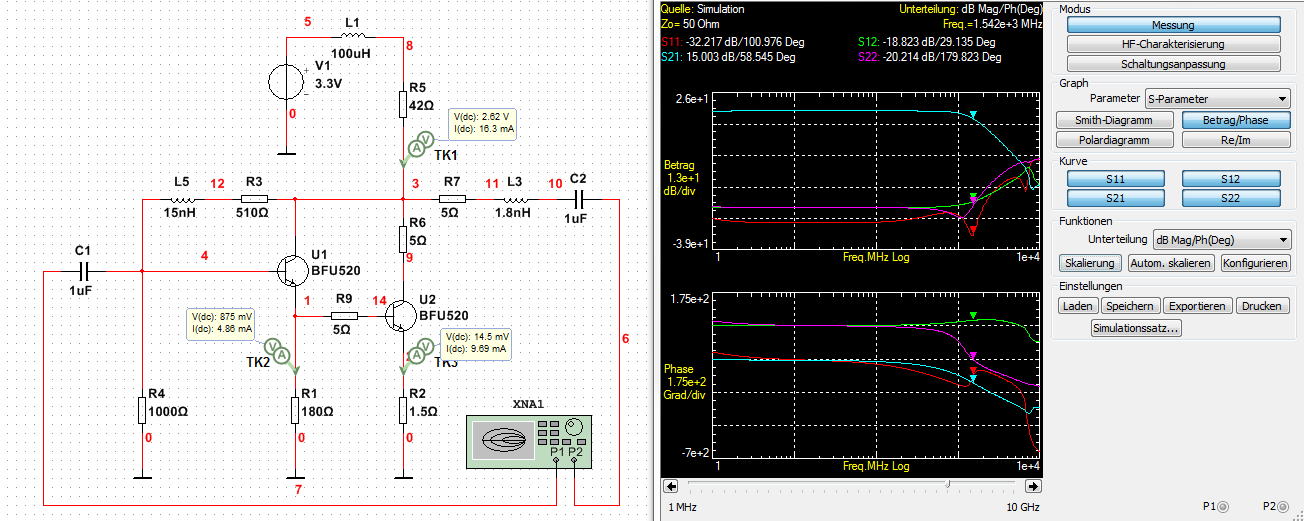This screenshot has height=521, width=1304.
Task: Select capacitor C2 1uF
Action: 578,200
